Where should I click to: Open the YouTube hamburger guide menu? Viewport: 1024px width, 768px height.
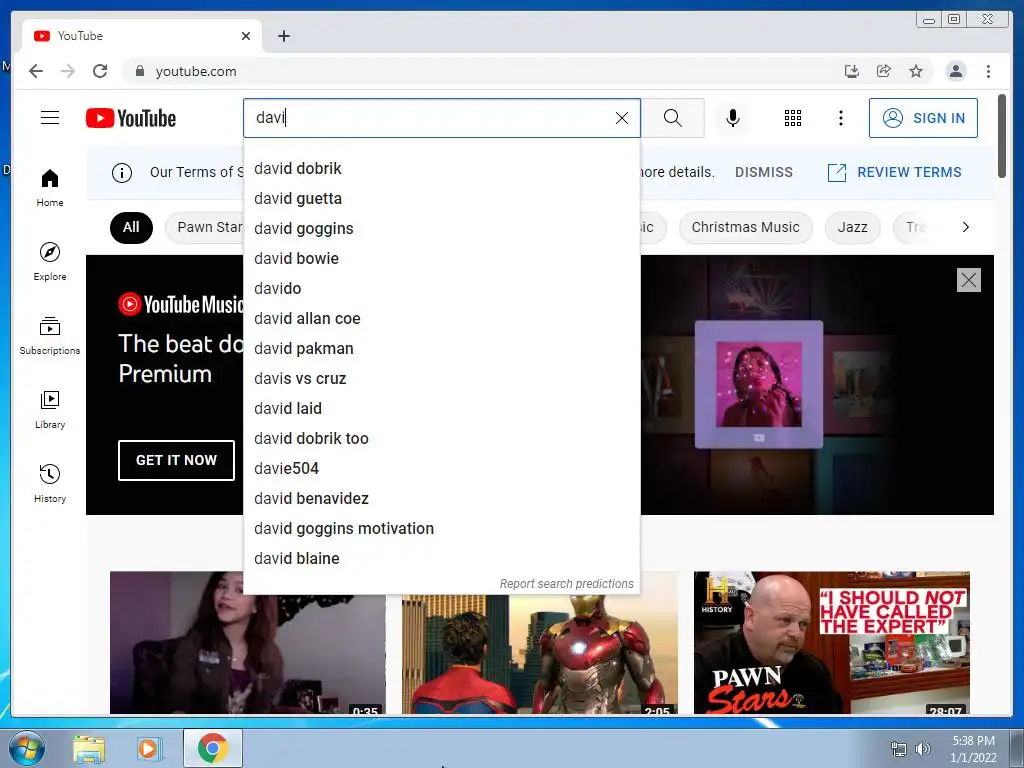(x=50, y=118)
